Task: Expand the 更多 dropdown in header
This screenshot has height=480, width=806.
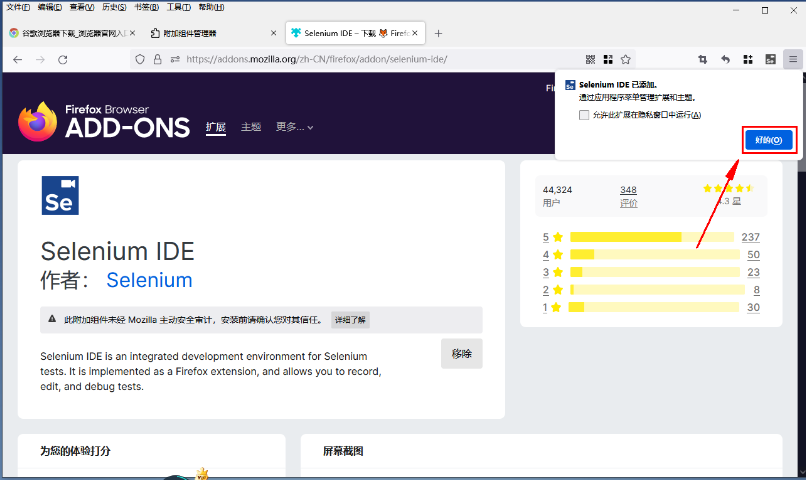Action: [x=294, y=127]
